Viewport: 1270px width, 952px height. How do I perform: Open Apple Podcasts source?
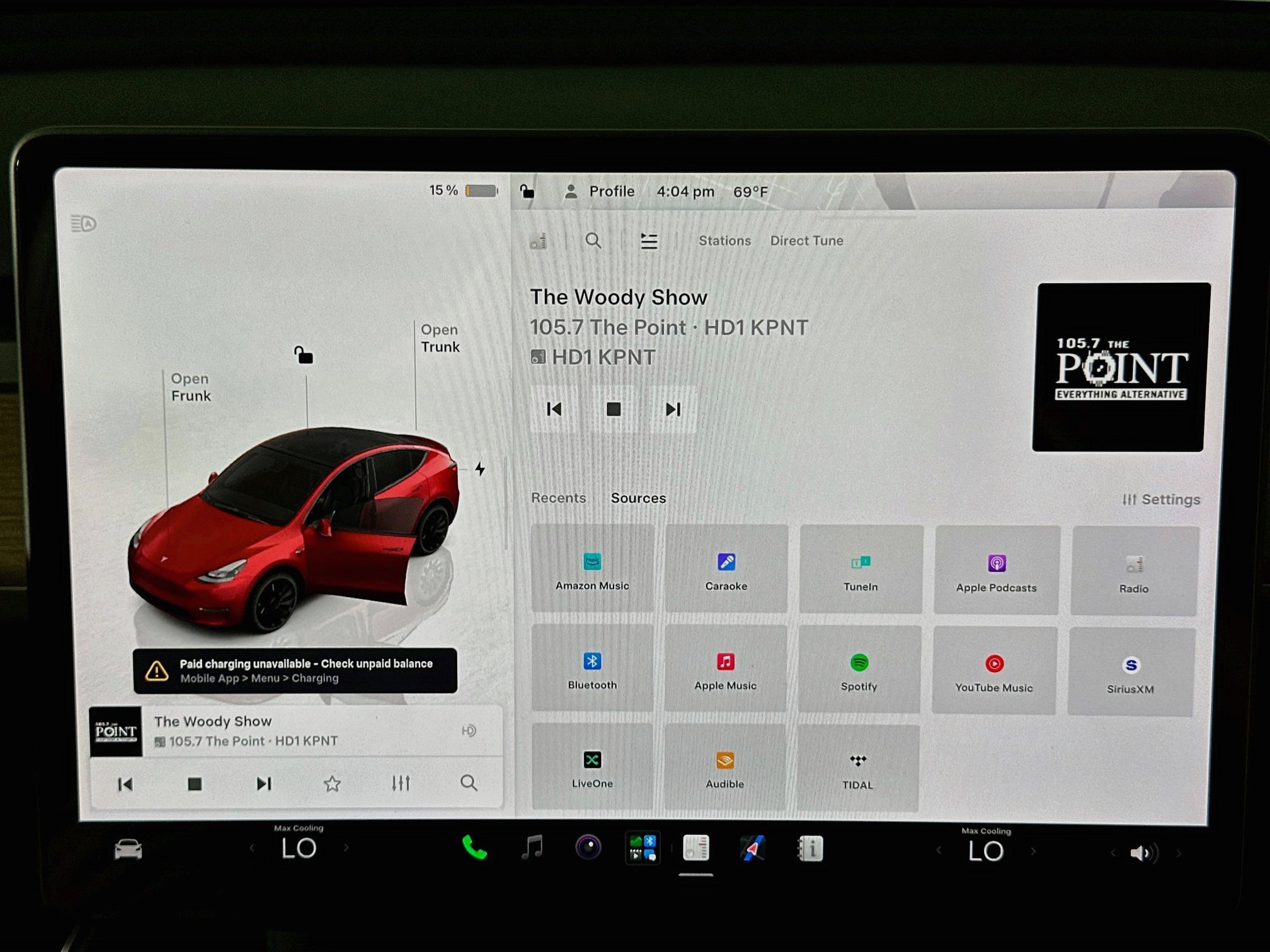(997, 570)
